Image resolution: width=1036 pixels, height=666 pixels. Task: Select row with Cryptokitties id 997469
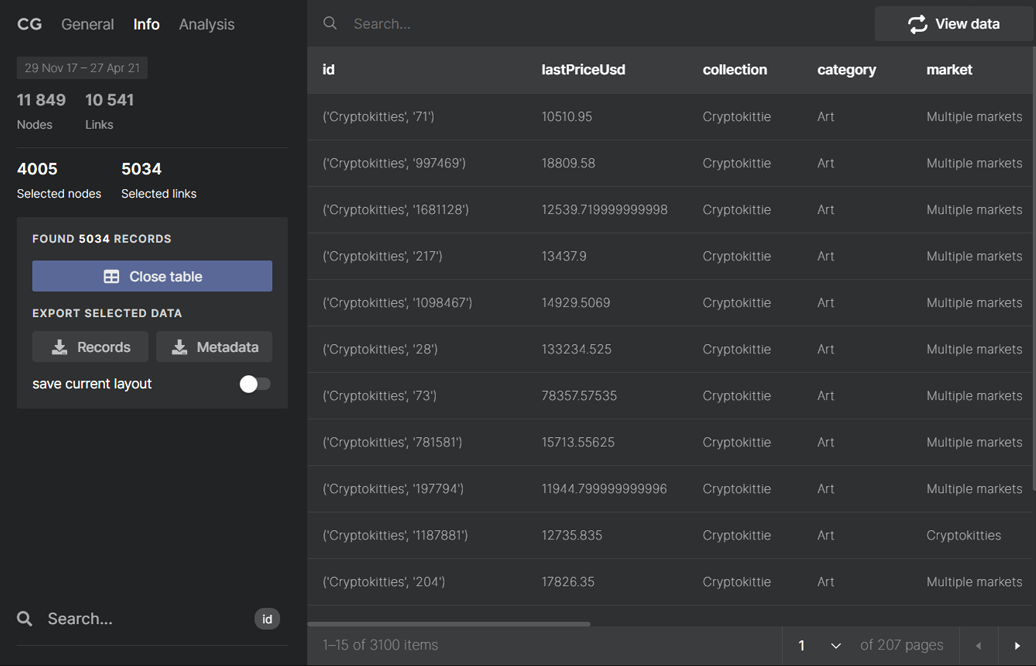pyautogui.click(x=394, y=163)
